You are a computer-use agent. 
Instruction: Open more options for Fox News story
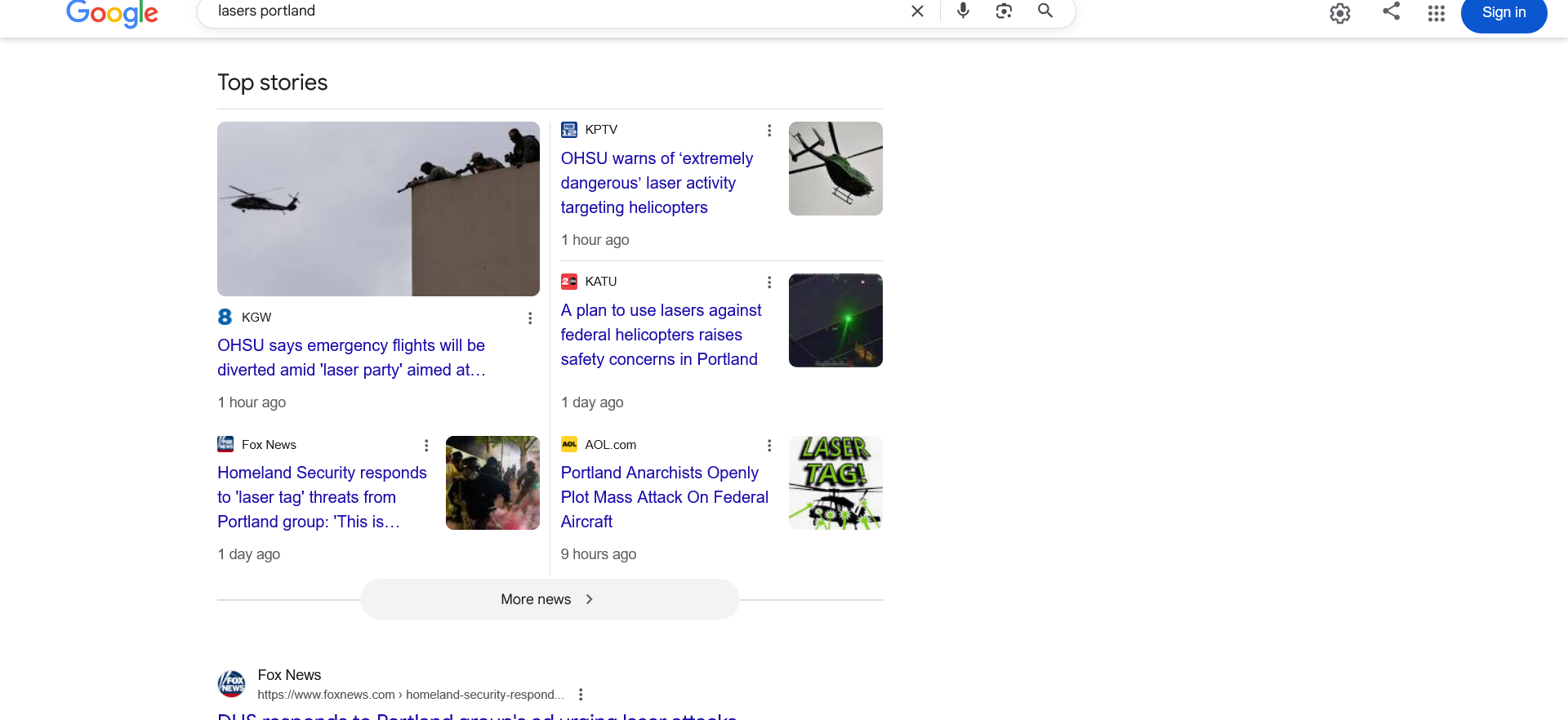[x=426, y=446]
